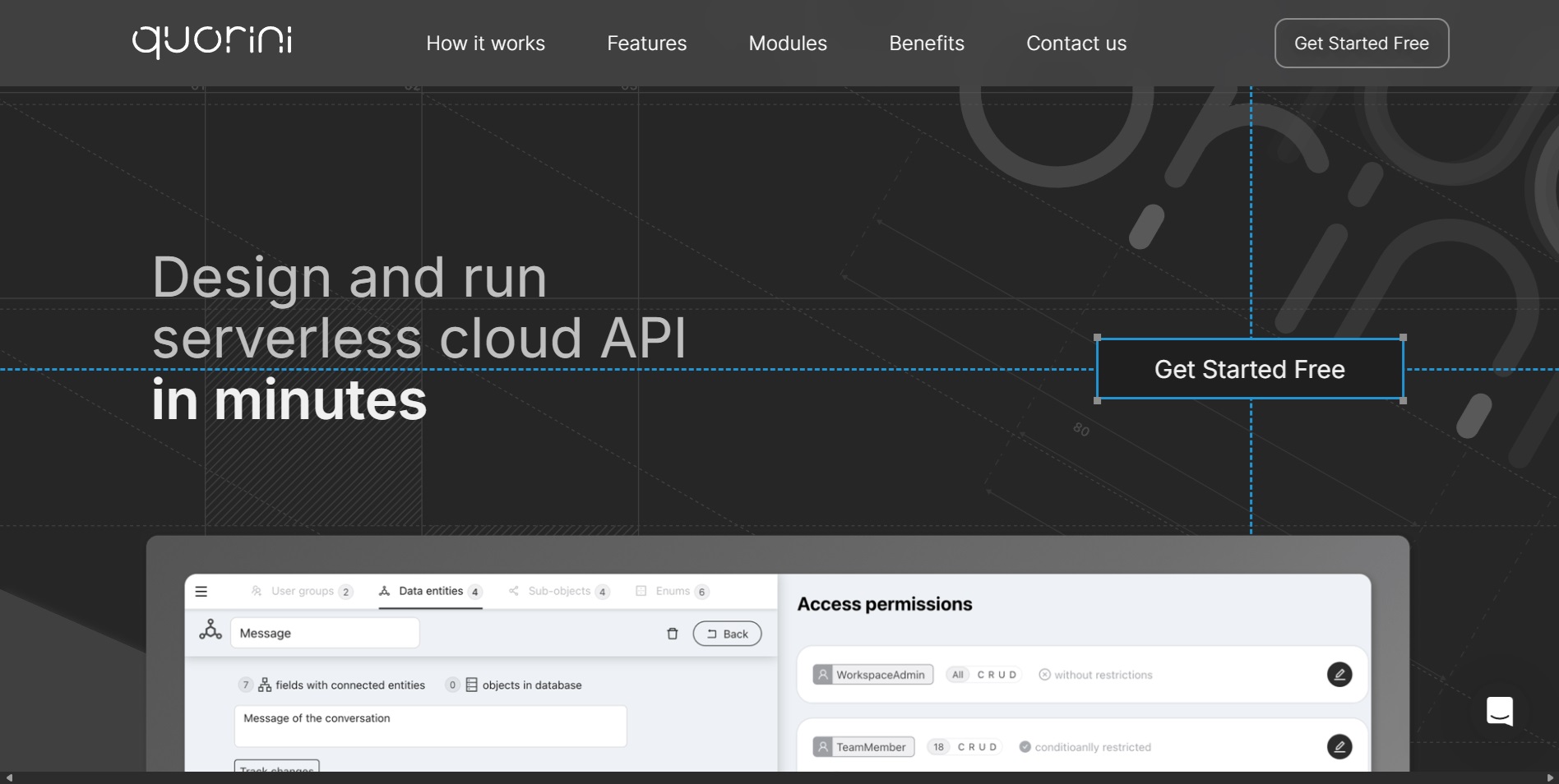This screenshot has height=784, width=1559.
Task: Click the Access permissions heading
Action: point(885,604)
